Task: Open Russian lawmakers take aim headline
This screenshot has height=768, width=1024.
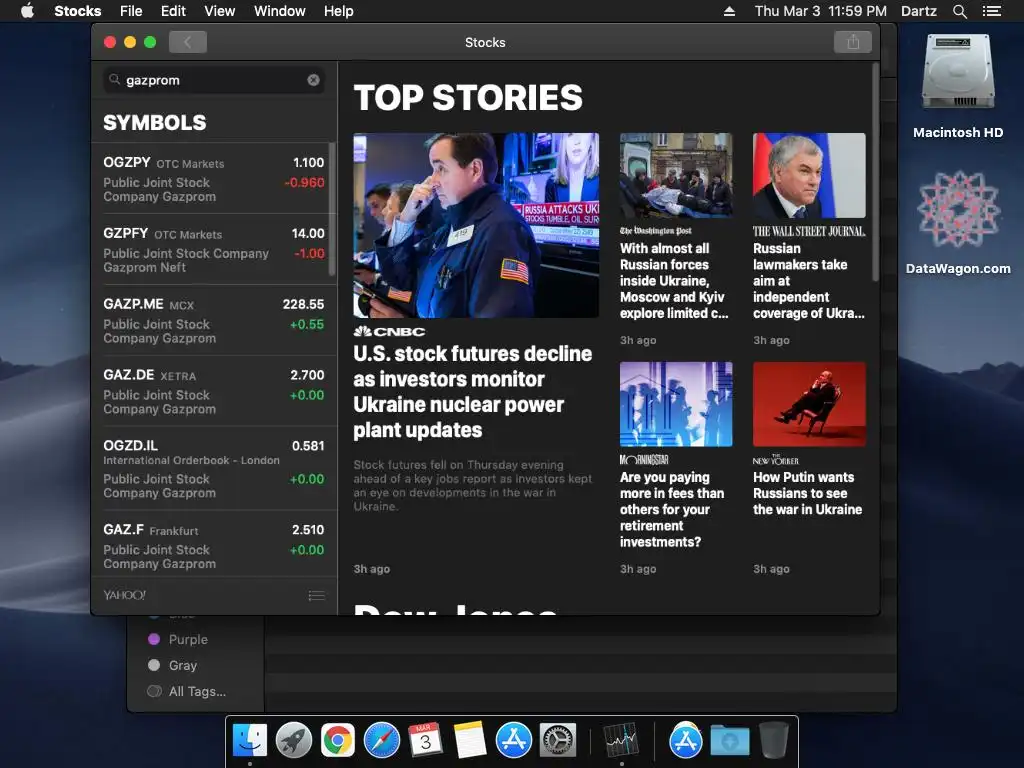Action: coord(808,281)
